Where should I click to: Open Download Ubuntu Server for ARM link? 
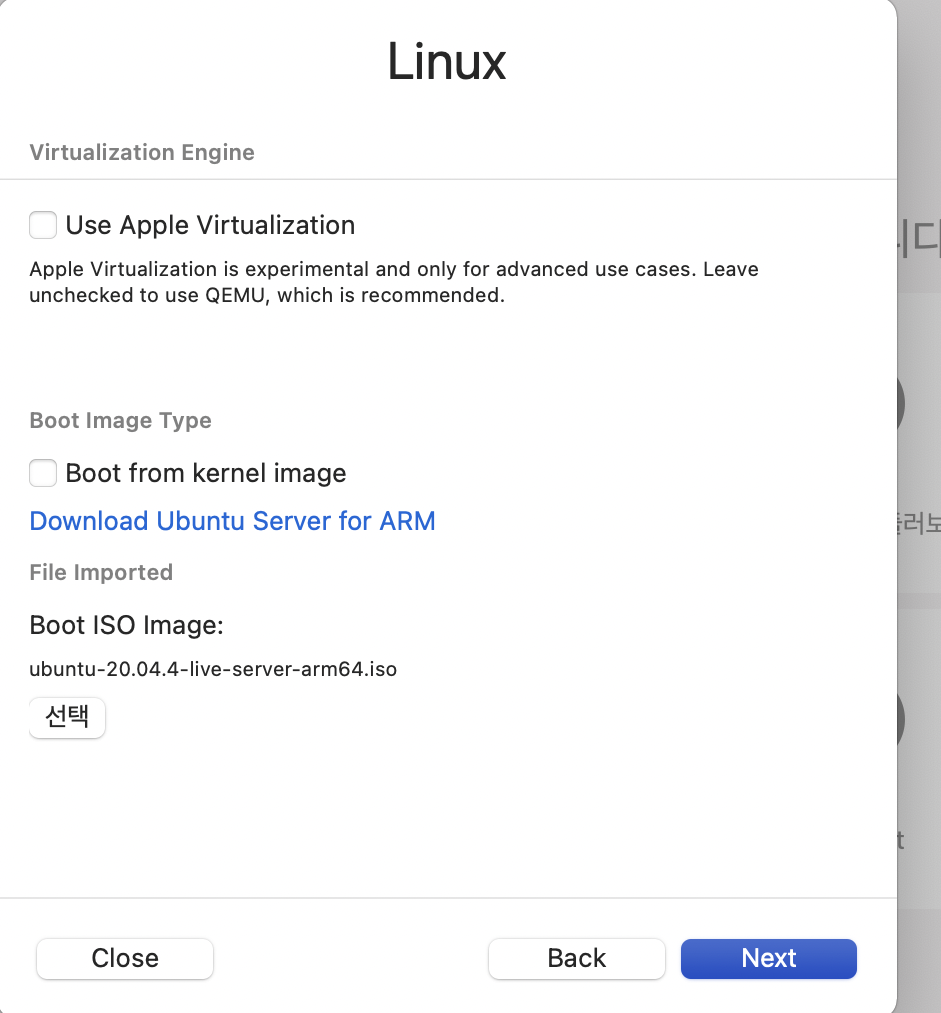click(x=233, y=521)
